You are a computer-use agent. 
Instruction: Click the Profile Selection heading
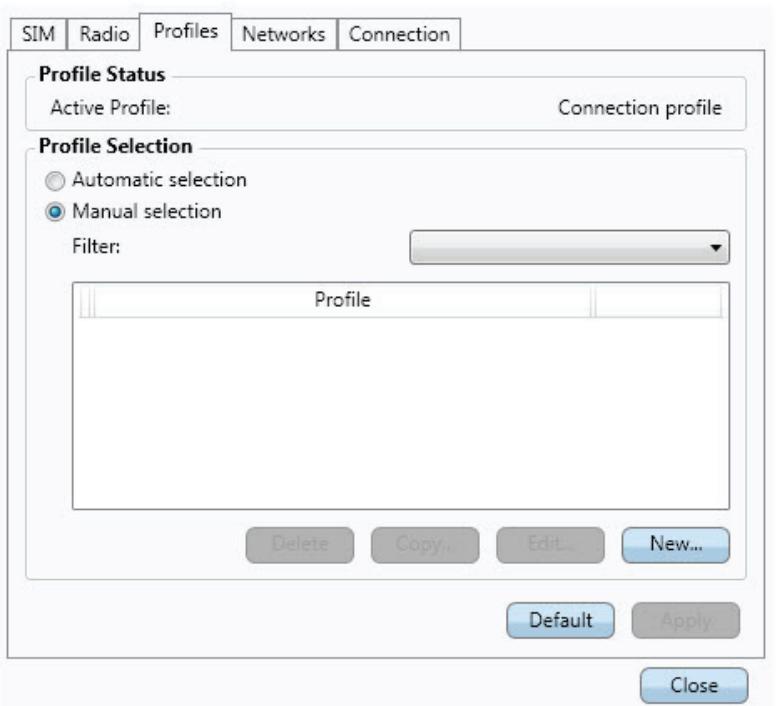pyautogui.click(x=115, y=146)
